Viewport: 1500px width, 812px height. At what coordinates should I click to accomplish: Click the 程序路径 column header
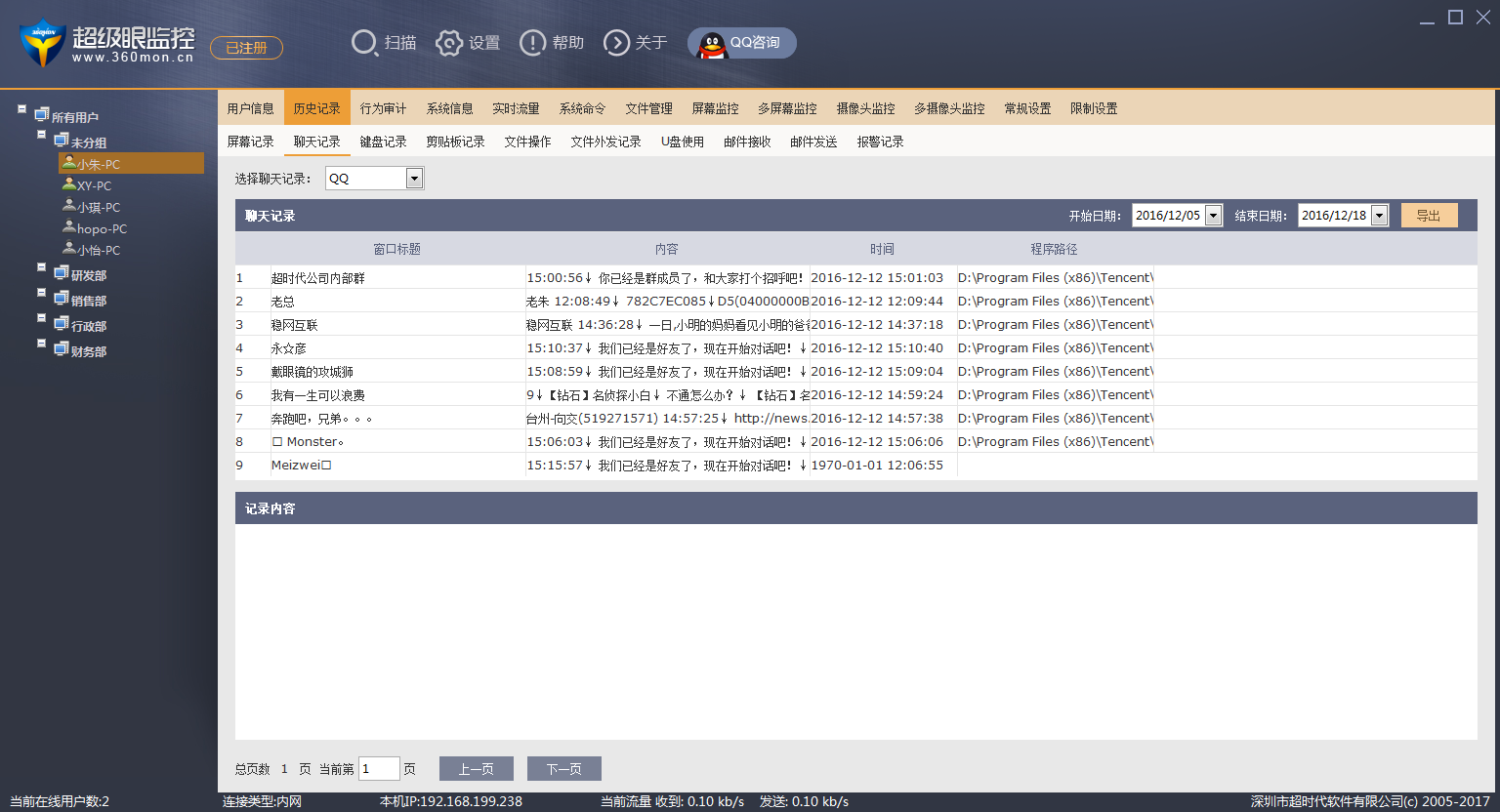[1055, 249]
